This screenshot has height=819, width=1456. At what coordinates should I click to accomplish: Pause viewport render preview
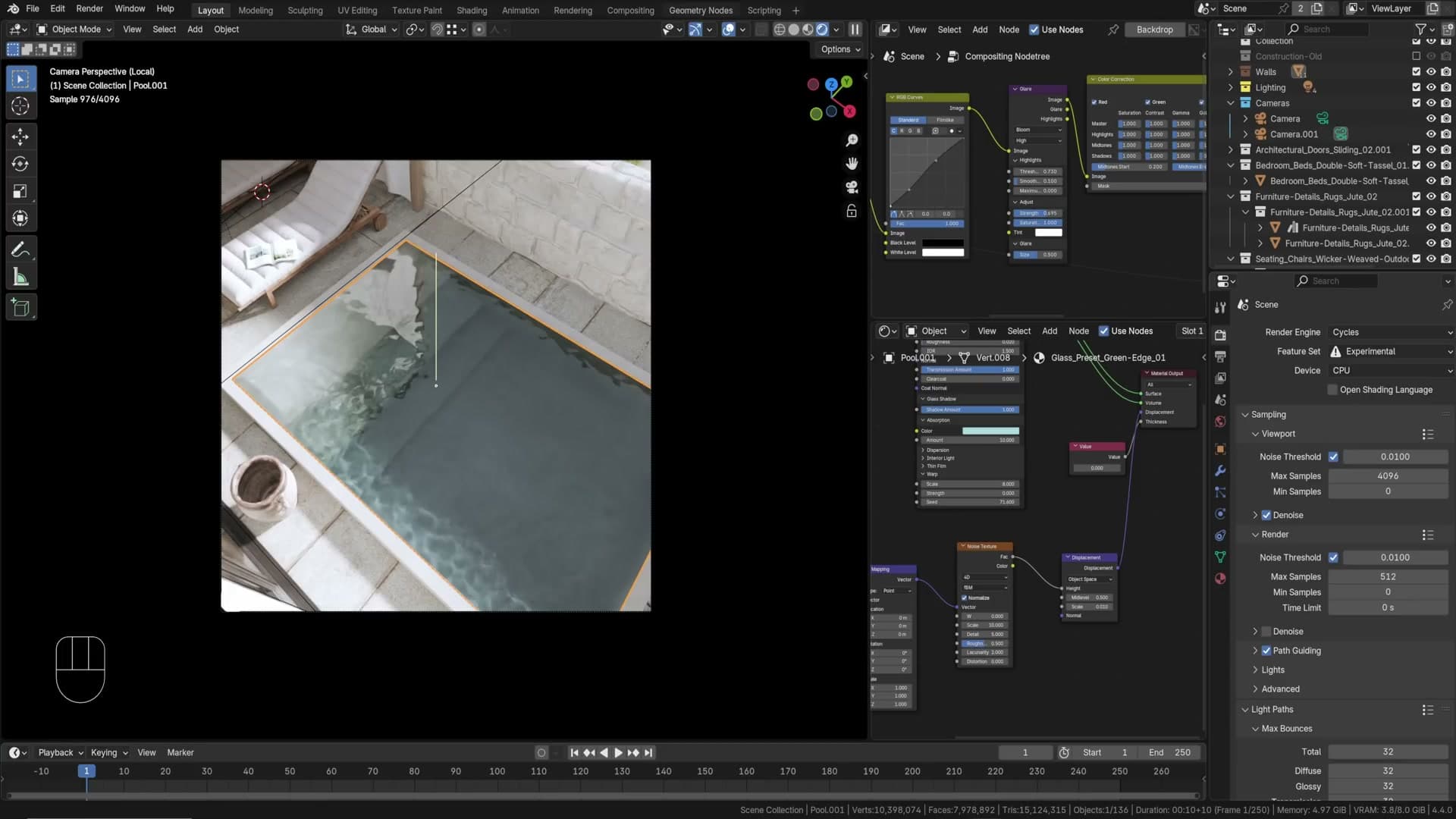coord(855,30)
